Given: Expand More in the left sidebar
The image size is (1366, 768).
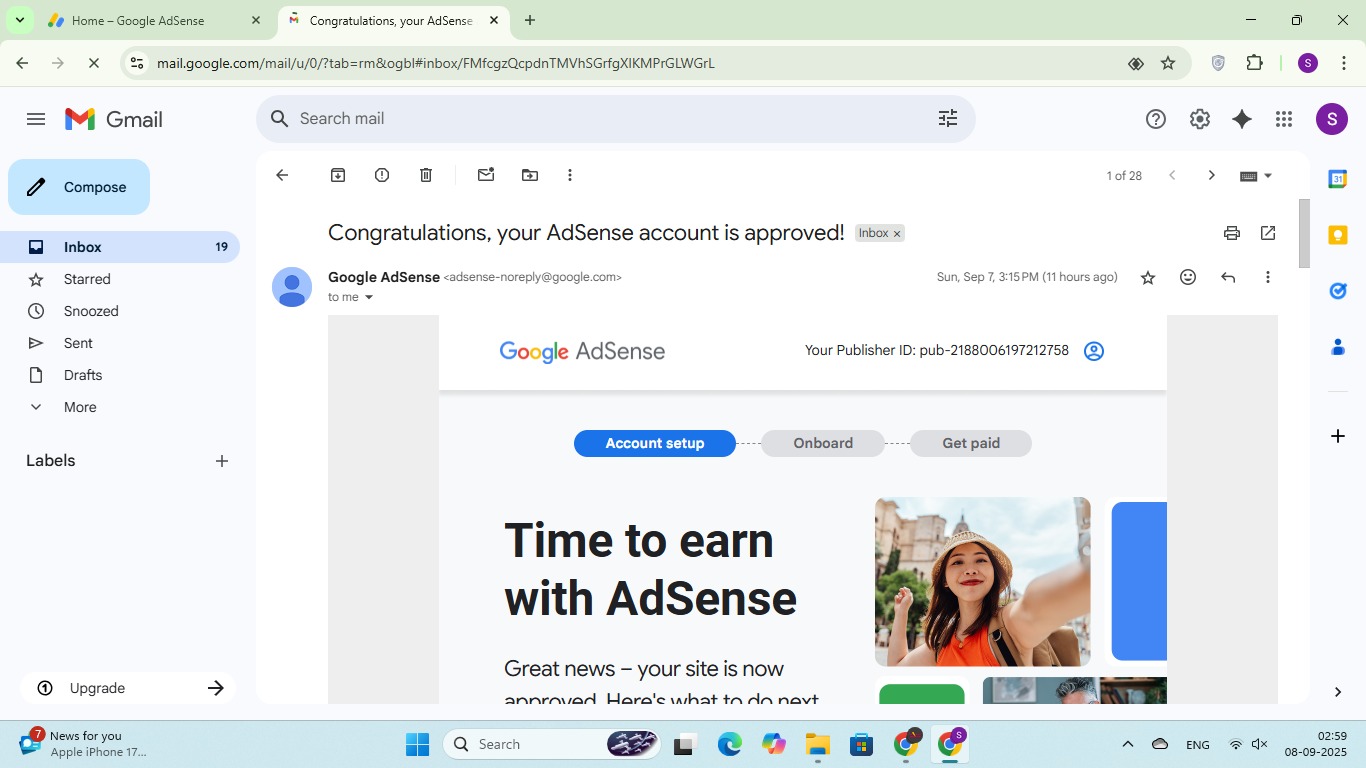Looking at the screenshot, I should coord(120,407).
